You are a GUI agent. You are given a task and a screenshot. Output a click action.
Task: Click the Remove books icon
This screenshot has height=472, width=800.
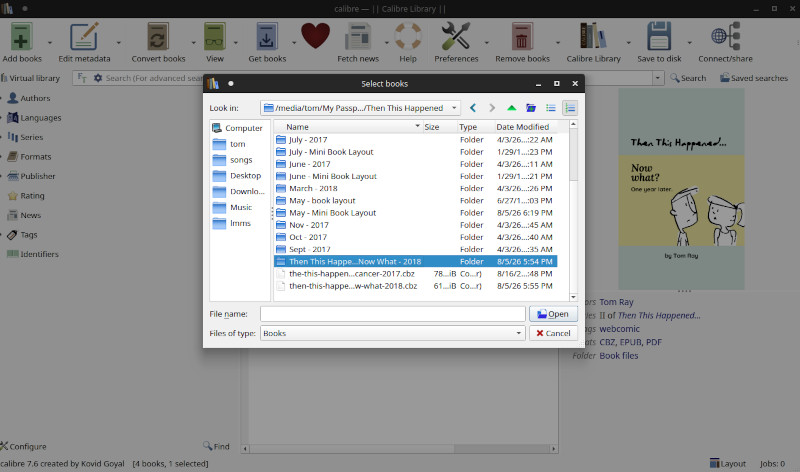coord(521,37)
